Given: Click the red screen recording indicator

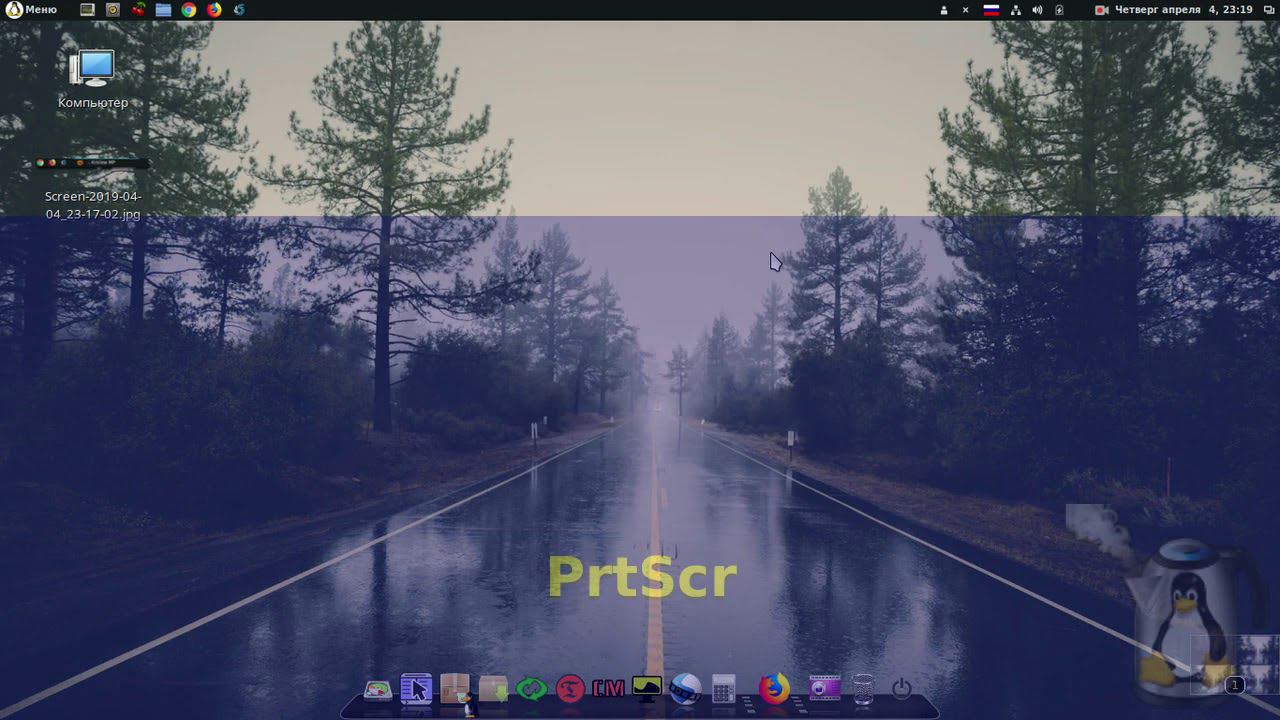Looking at the screenshot, I should (1102, 10).
